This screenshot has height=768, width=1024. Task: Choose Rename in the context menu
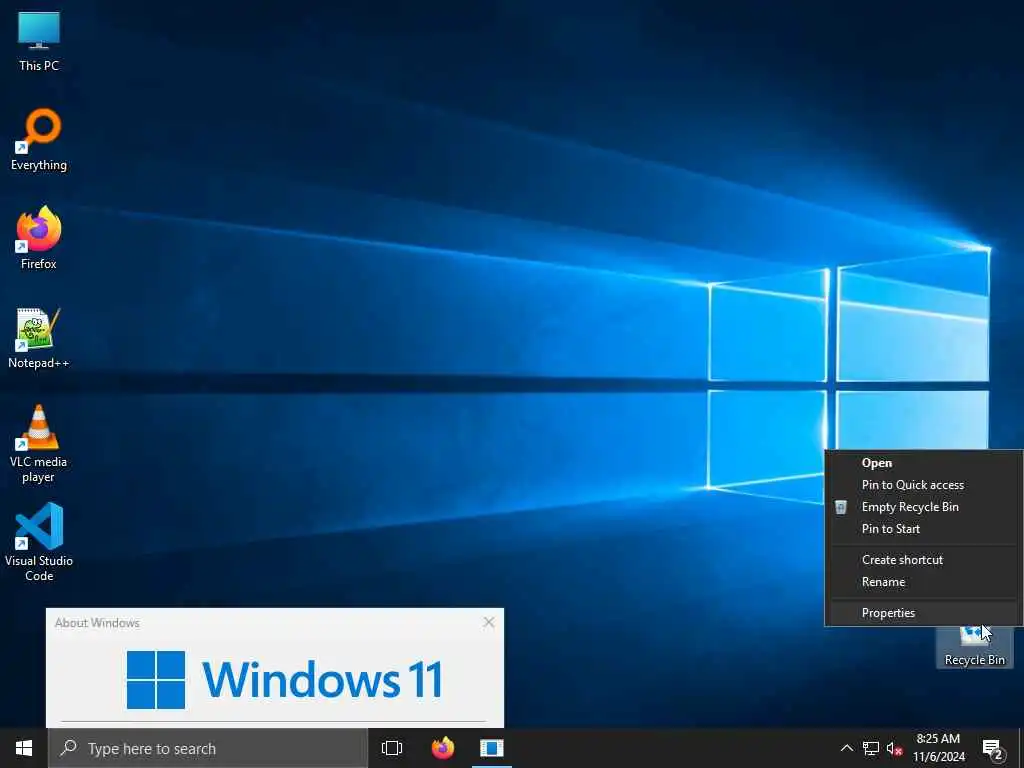(923, 582)
